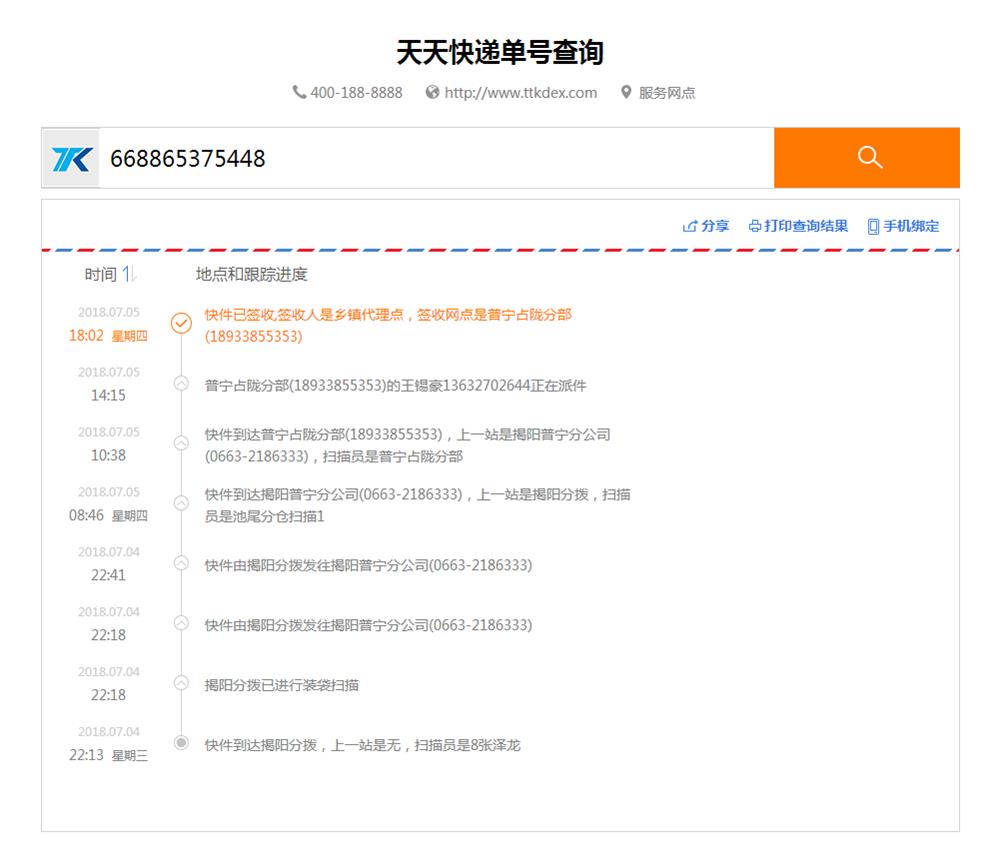Click the 王锡豪 正在派件 entry
This screenshot has width=1000, height=848.
pos(395,385)
